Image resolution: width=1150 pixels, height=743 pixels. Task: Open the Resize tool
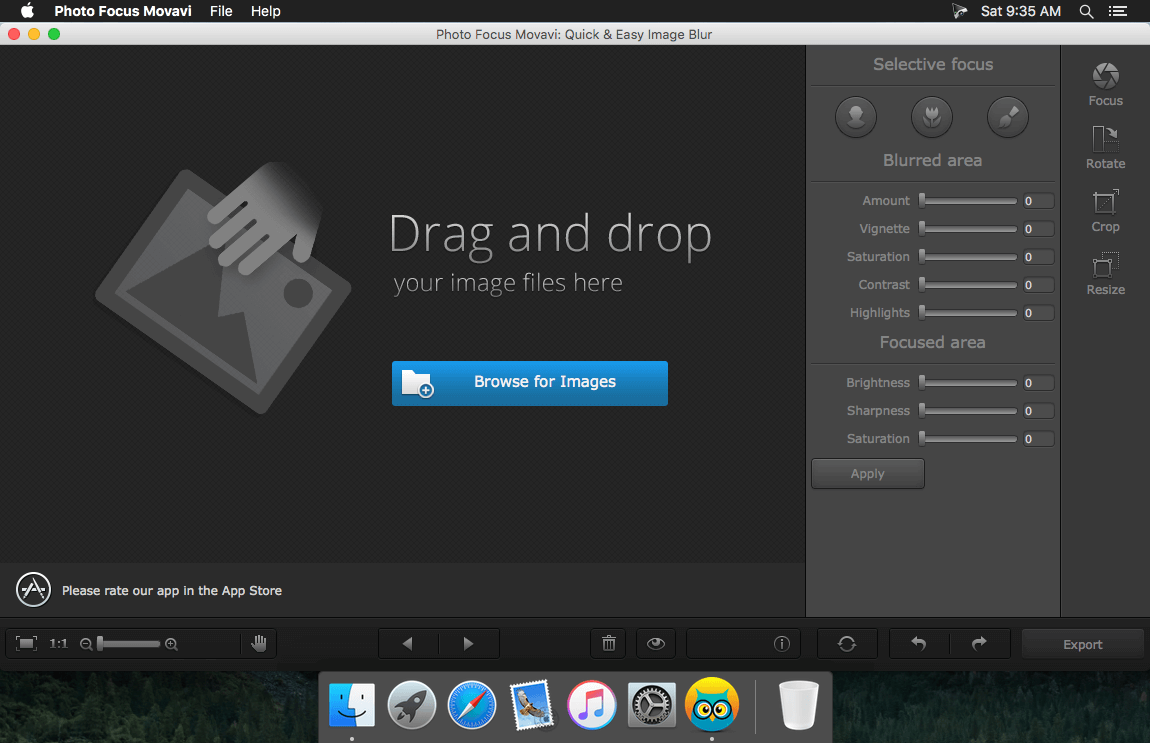(x=1105, y=274)
